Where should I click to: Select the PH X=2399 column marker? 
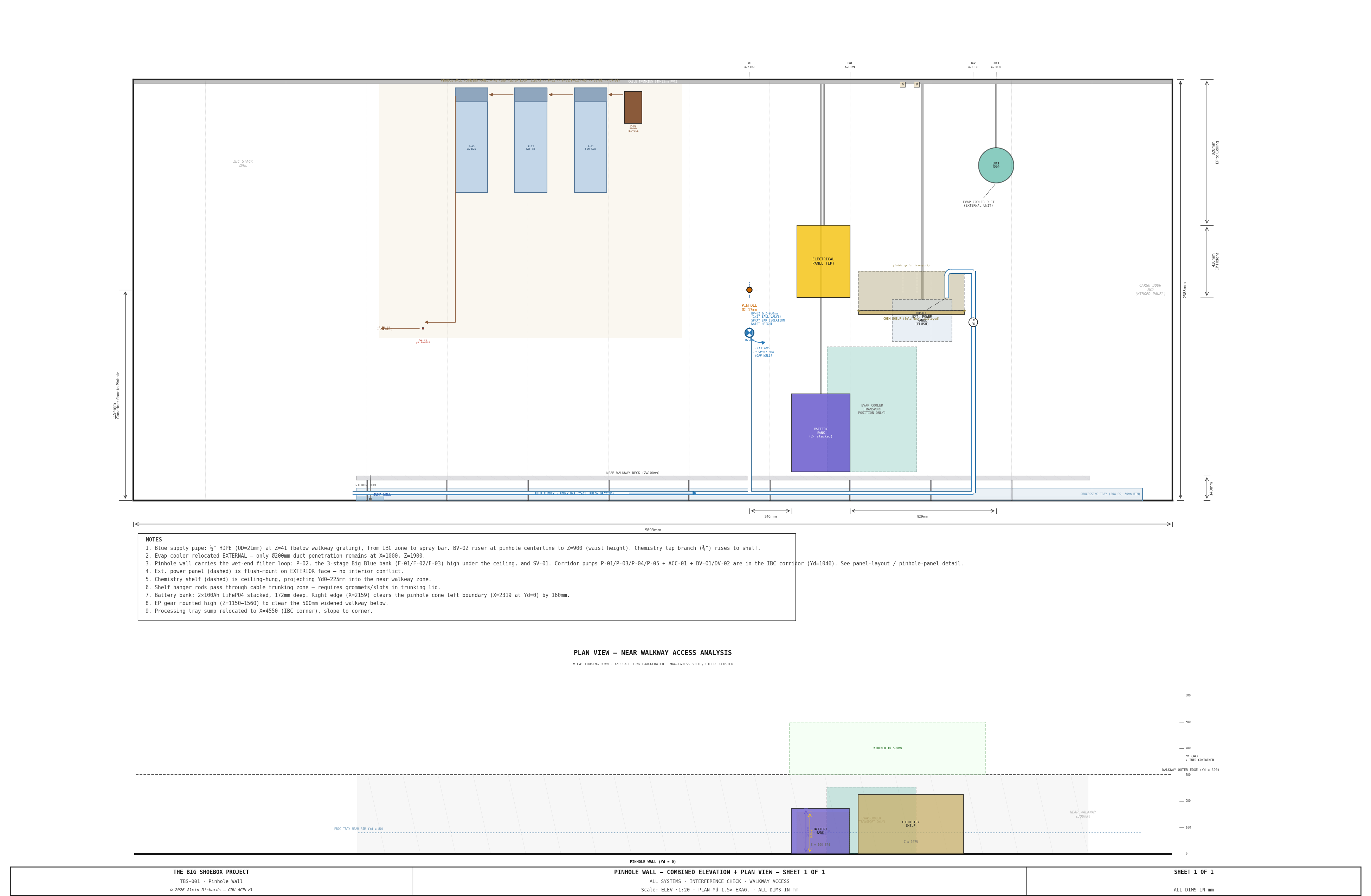tap(749, 65)
